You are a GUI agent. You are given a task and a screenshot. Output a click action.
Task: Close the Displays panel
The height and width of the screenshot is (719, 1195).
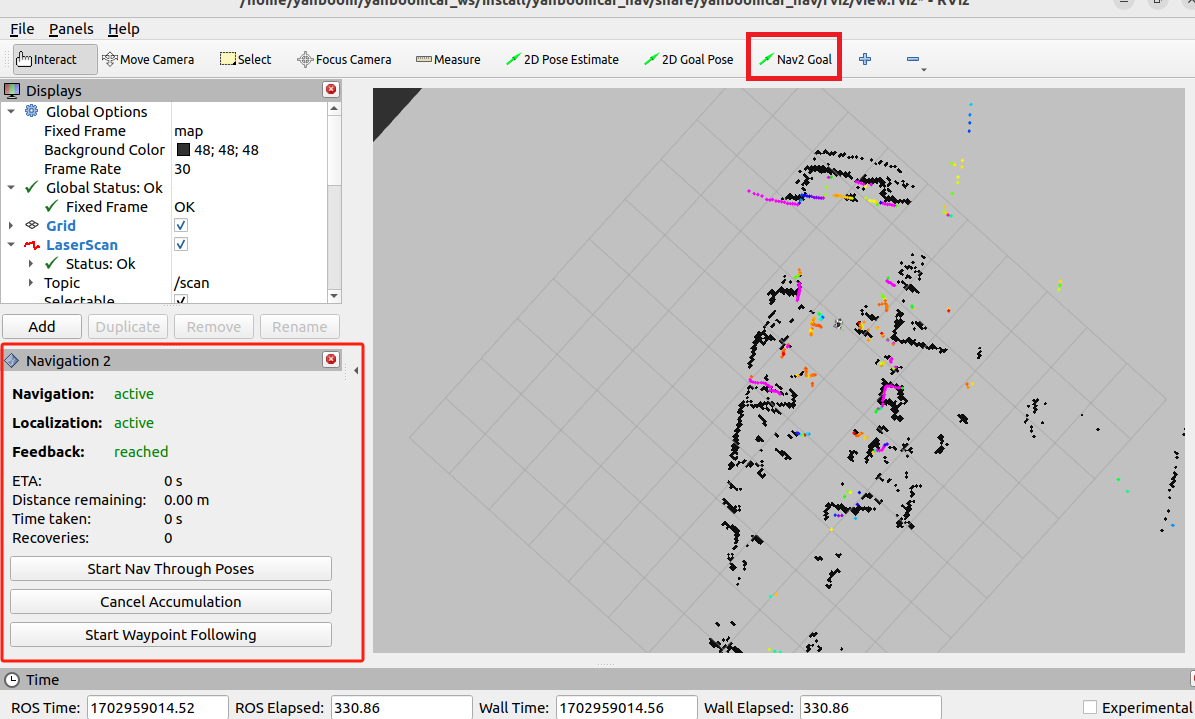pyautogui.click(x=331, y=90)
